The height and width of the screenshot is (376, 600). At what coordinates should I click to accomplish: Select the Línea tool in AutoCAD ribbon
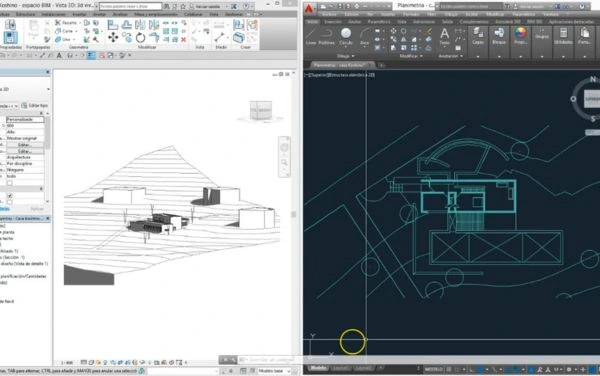point(311,37)
